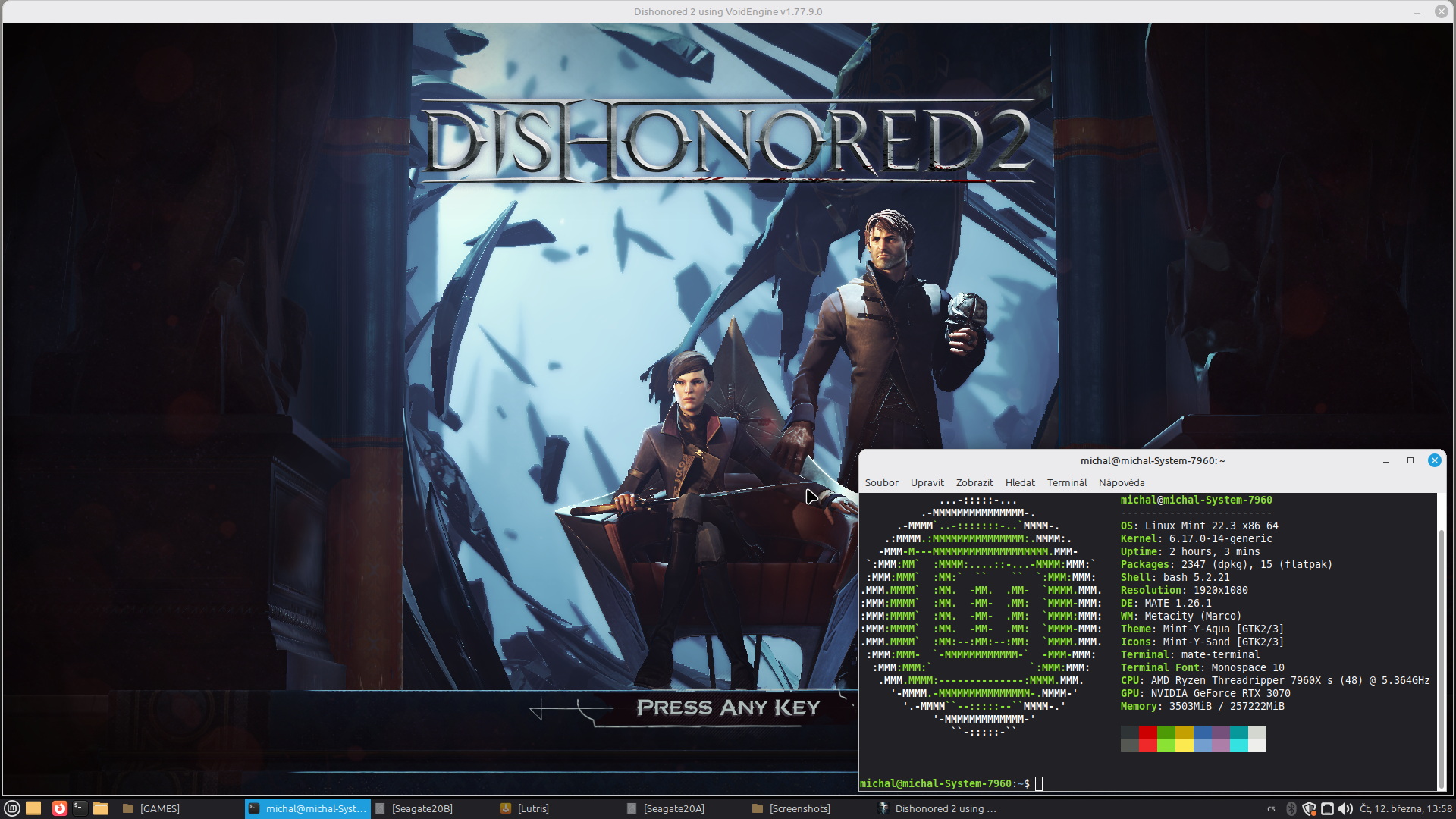Switch keyboard layout indicator cs

click(x=1271, y=808)
